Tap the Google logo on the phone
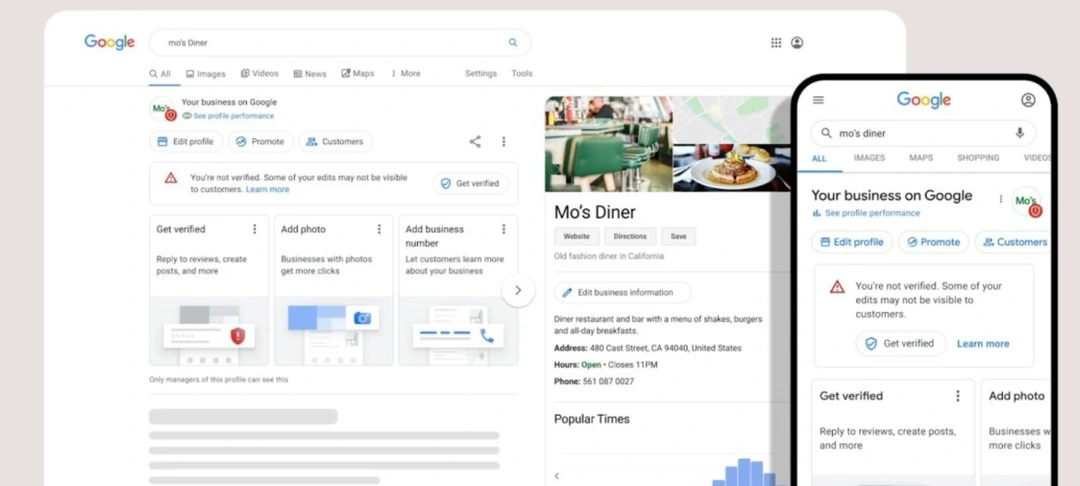The width and height of the screenshot is (1080, 486). point(924,100)
